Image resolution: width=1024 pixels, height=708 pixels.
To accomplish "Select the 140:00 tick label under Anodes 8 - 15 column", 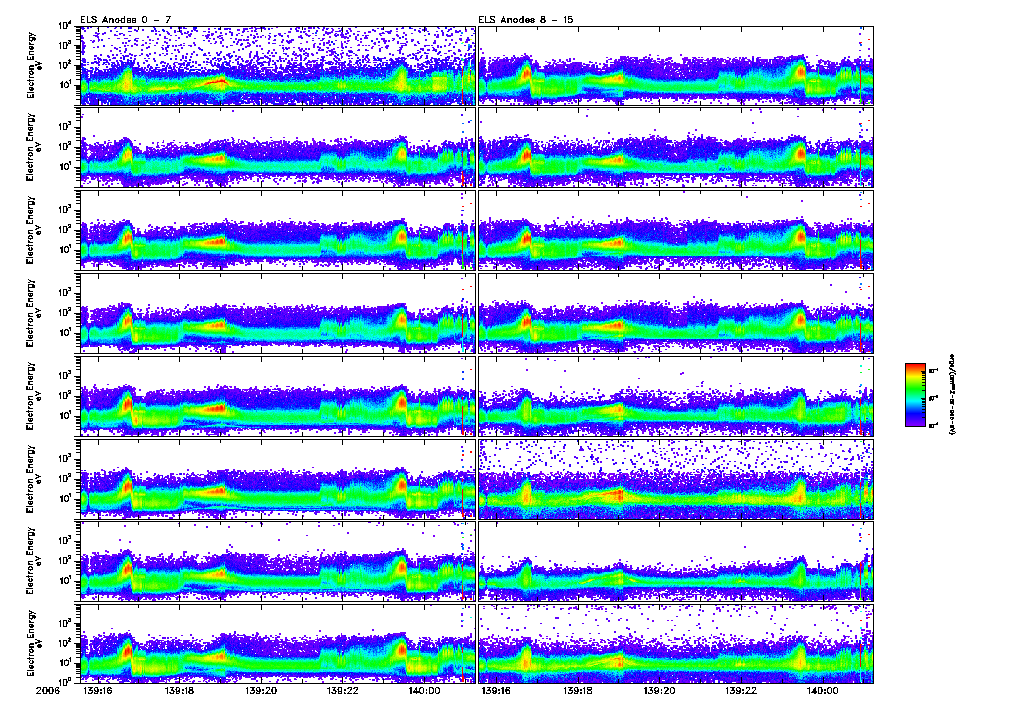I will [822, 690].
